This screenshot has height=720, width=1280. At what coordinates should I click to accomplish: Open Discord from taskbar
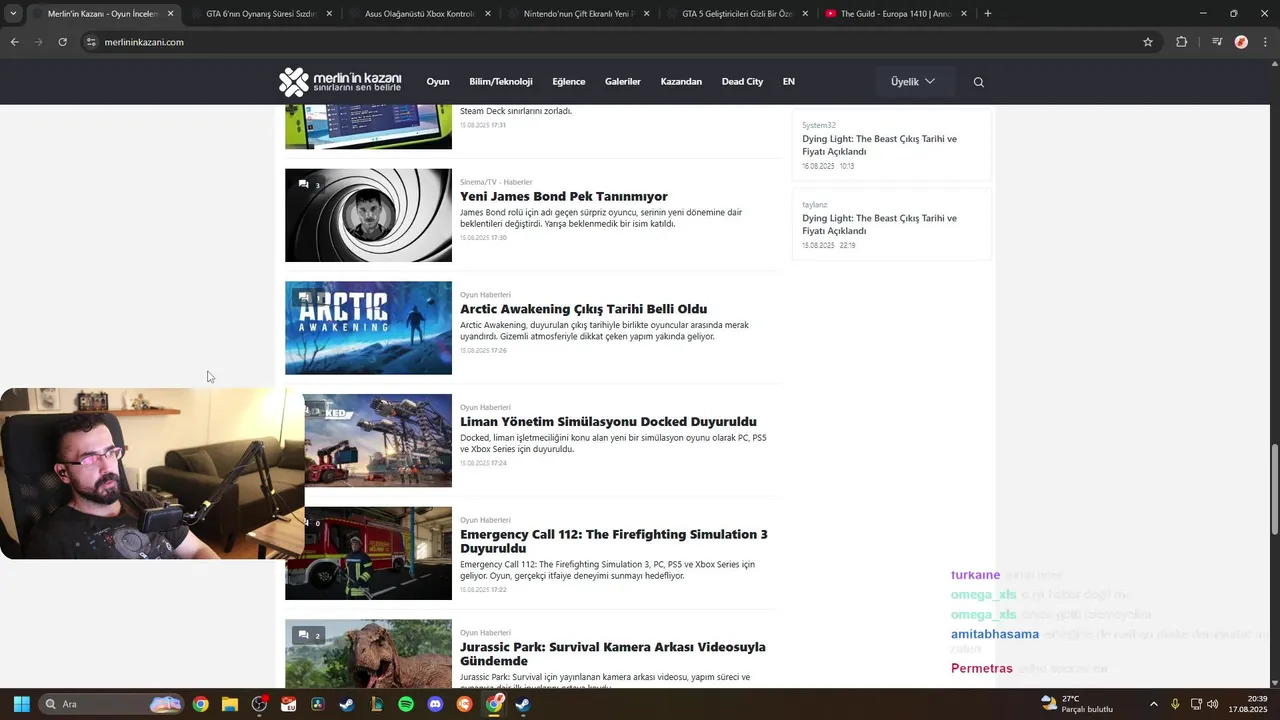[435, 704]
